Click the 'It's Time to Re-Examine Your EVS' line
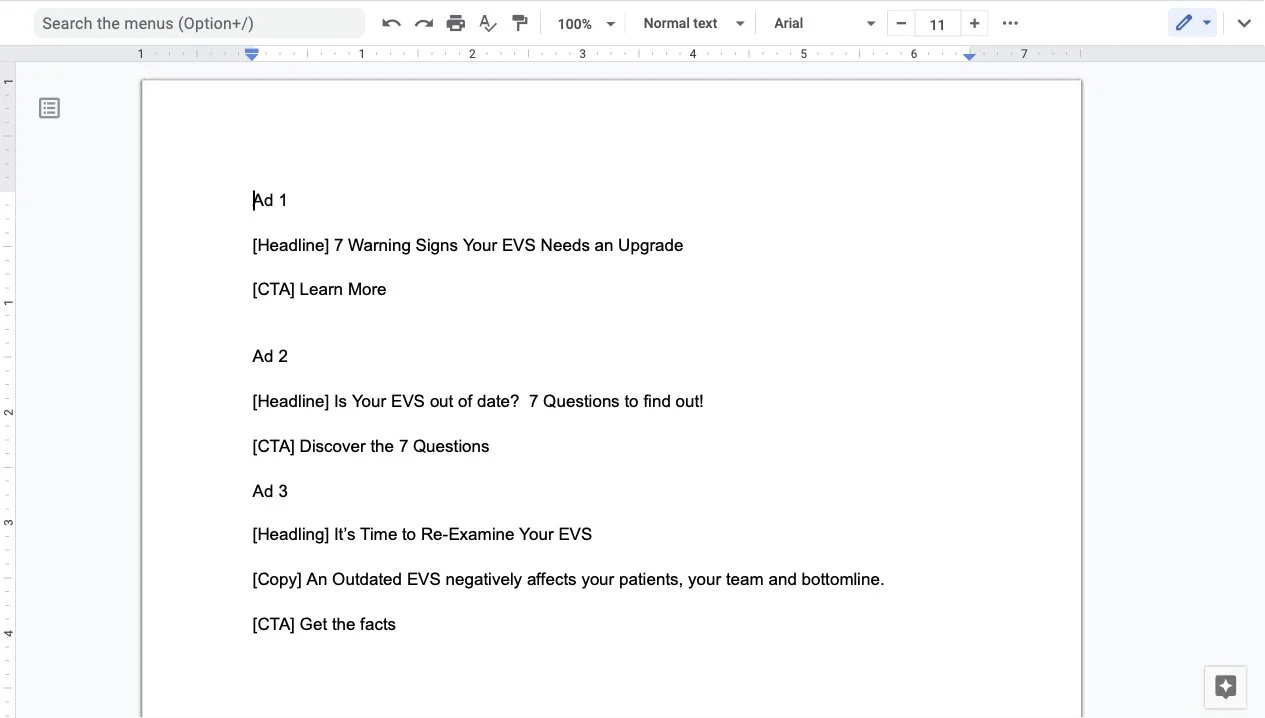 [x=463, y=534]
